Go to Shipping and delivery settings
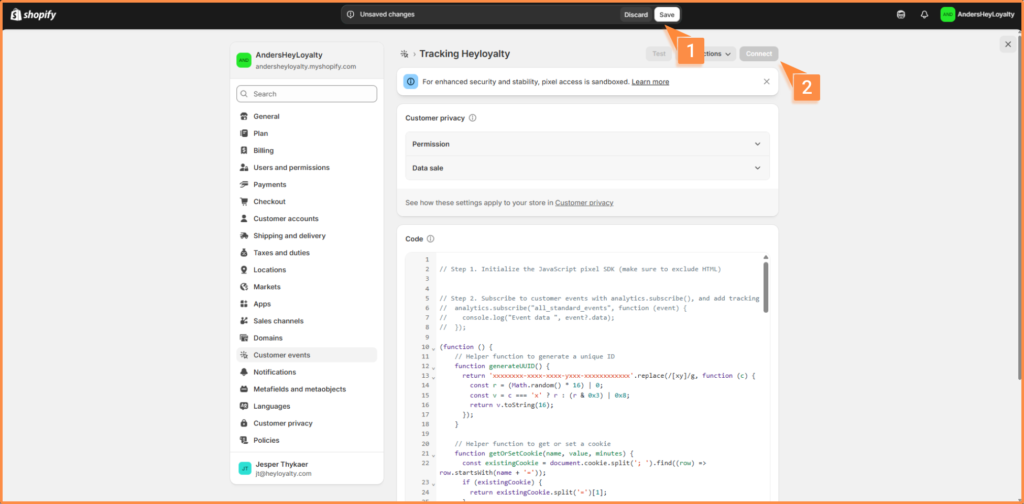 pos(289,236)
